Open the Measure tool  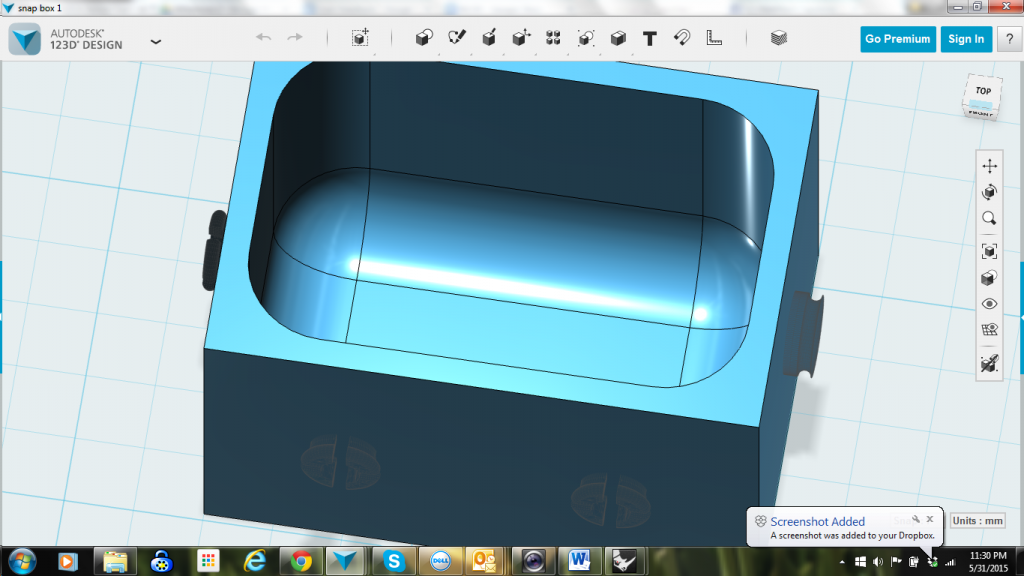coord(714,38)
